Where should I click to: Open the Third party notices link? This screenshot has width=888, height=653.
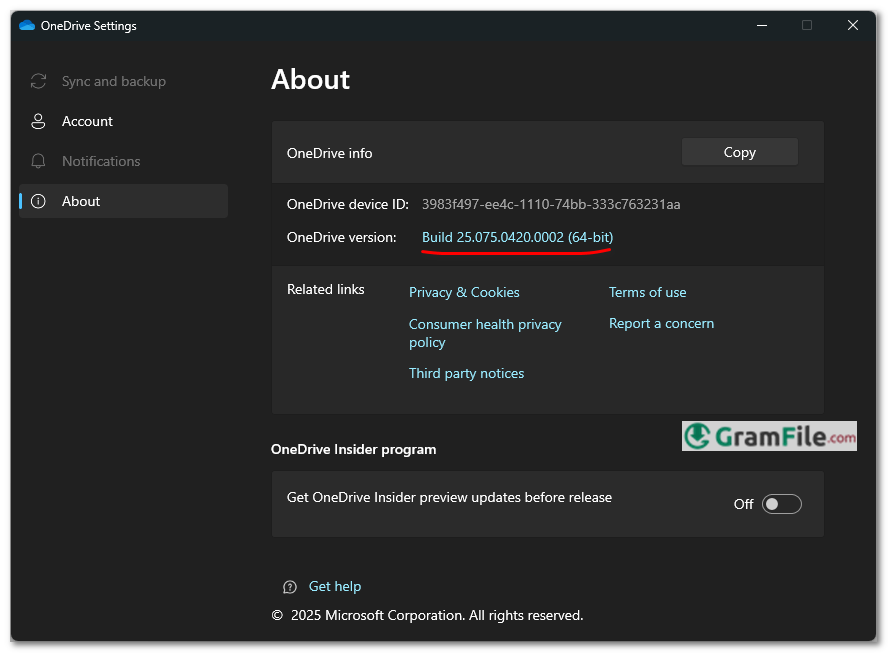(466, 373)
